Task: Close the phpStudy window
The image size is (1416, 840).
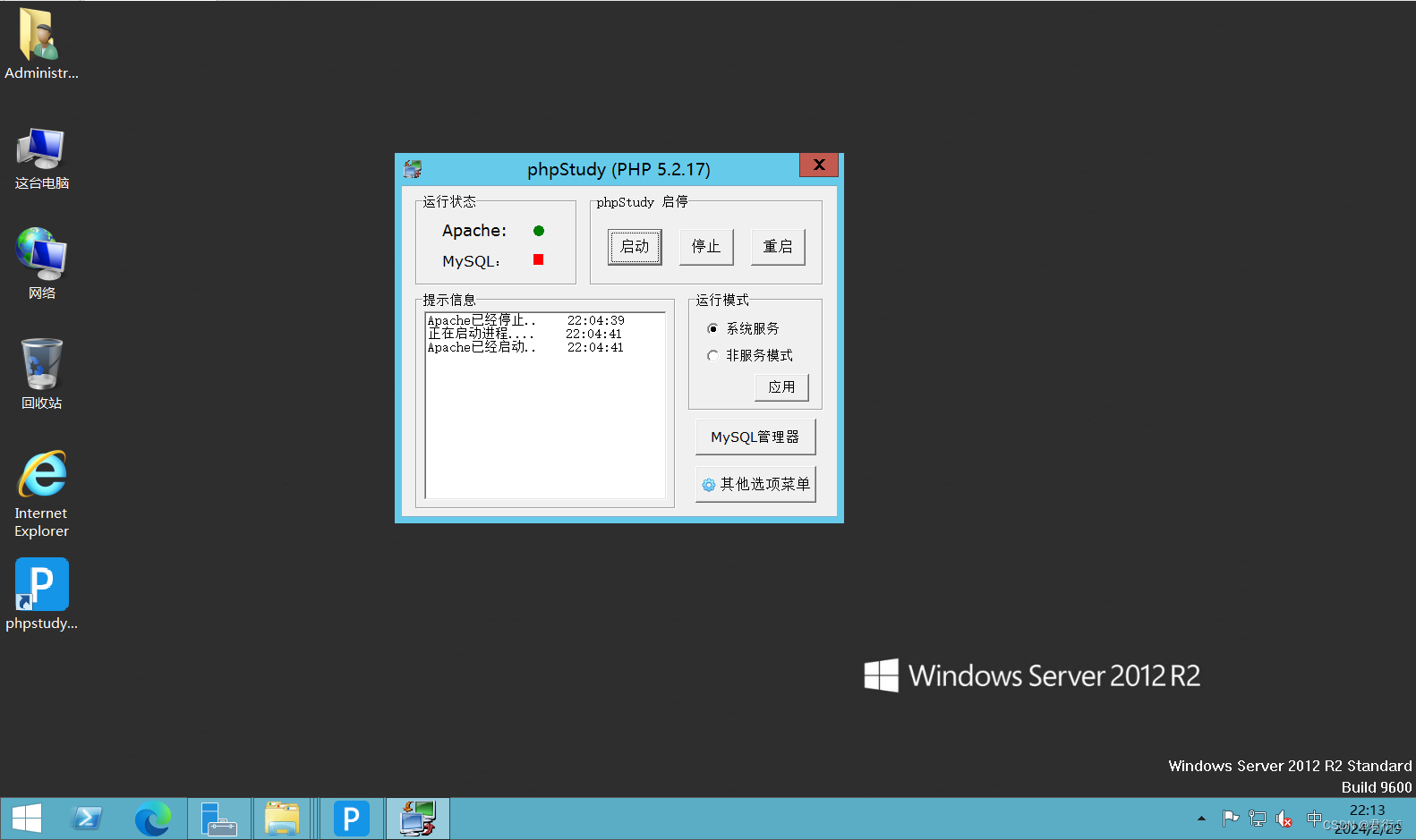Action: 819,165
